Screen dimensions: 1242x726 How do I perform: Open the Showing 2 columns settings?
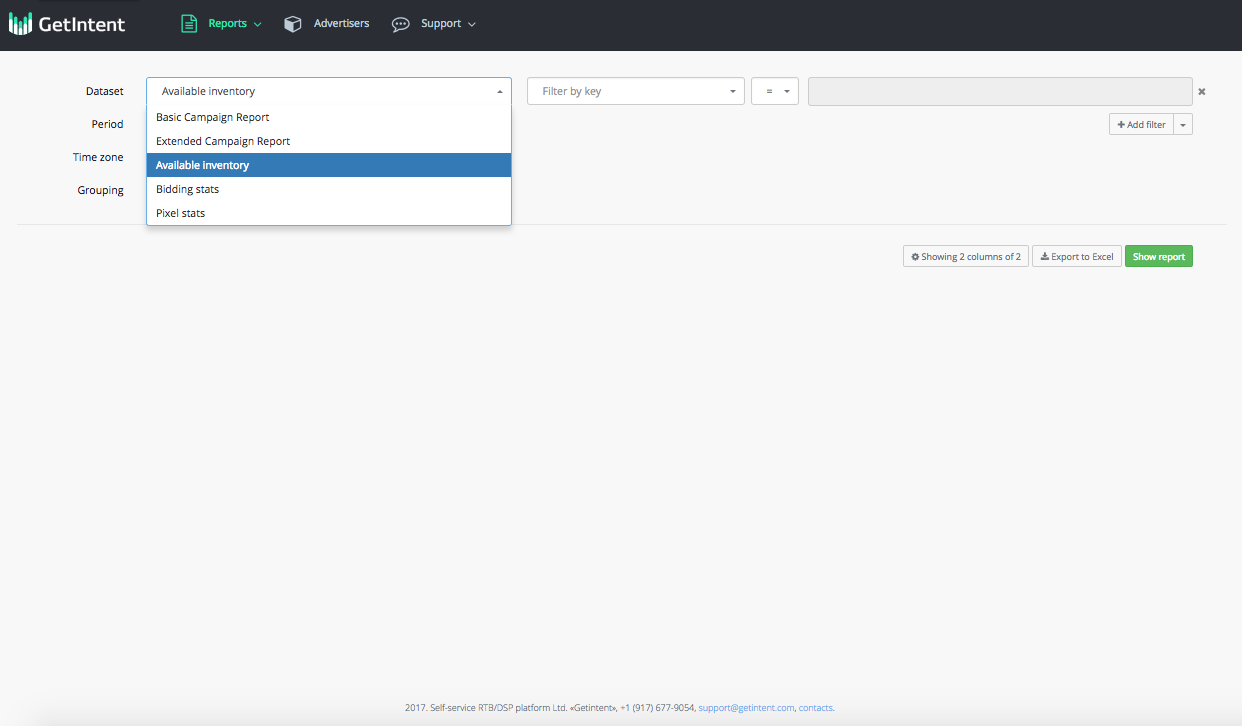pos(965,257)
